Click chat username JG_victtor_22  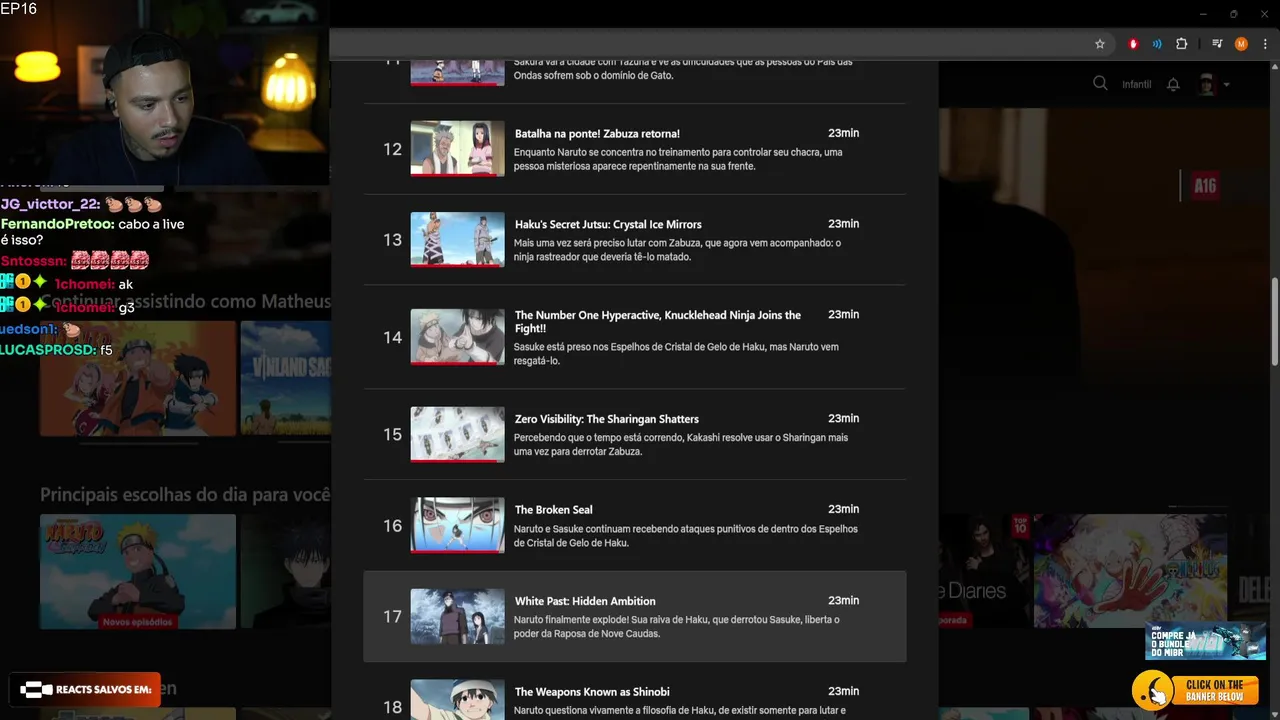(50, 204)
